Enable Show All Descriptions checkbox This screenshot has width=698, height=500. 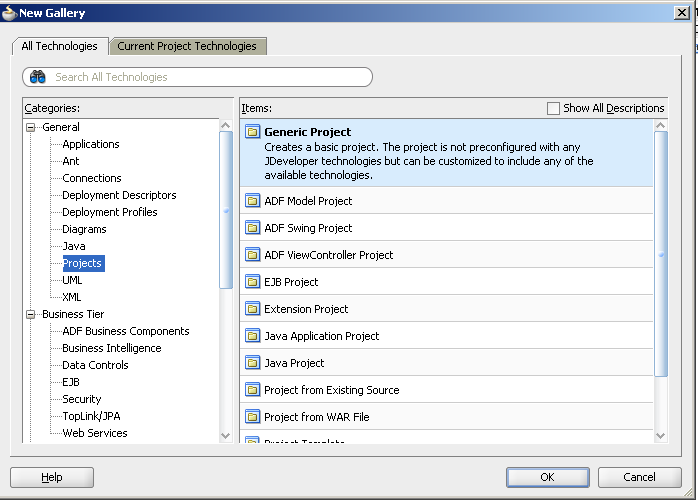[553, 108]
